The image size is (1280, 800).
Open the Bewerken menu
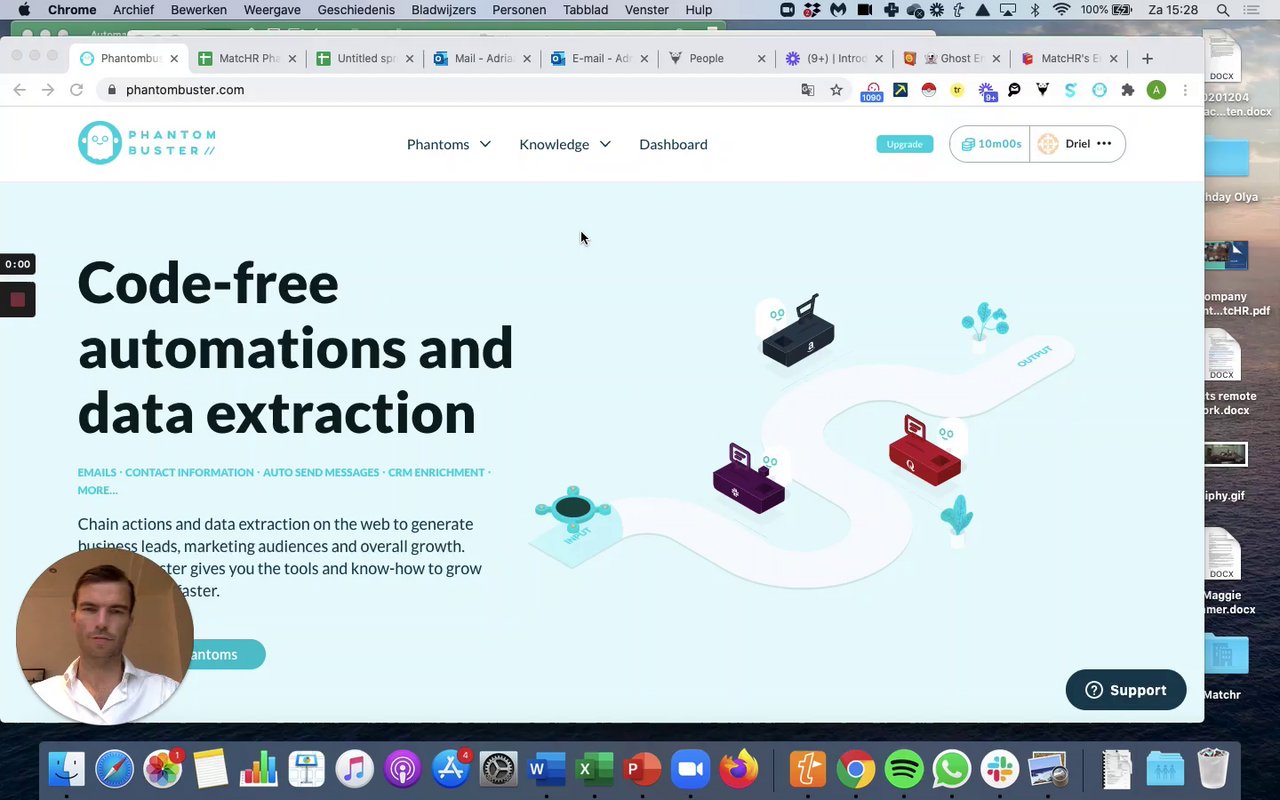(x=199, y=10)
